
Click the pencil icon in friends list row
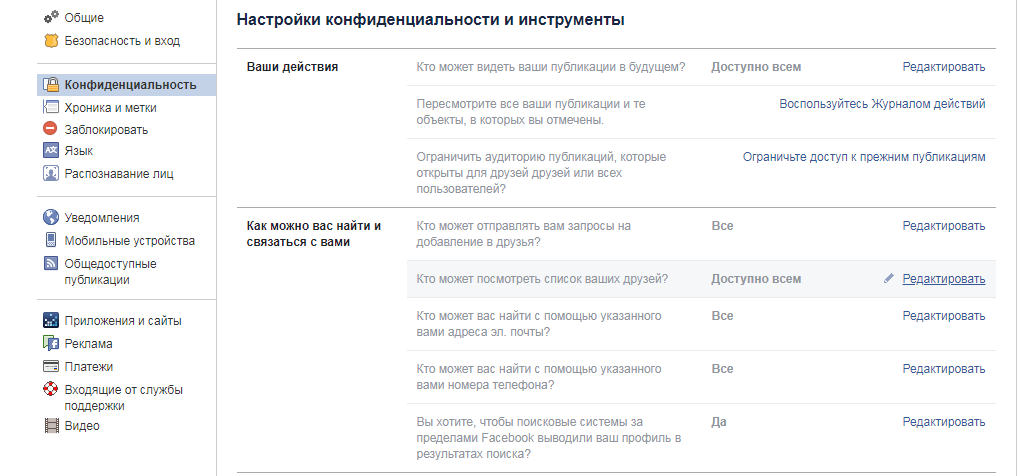889,279
